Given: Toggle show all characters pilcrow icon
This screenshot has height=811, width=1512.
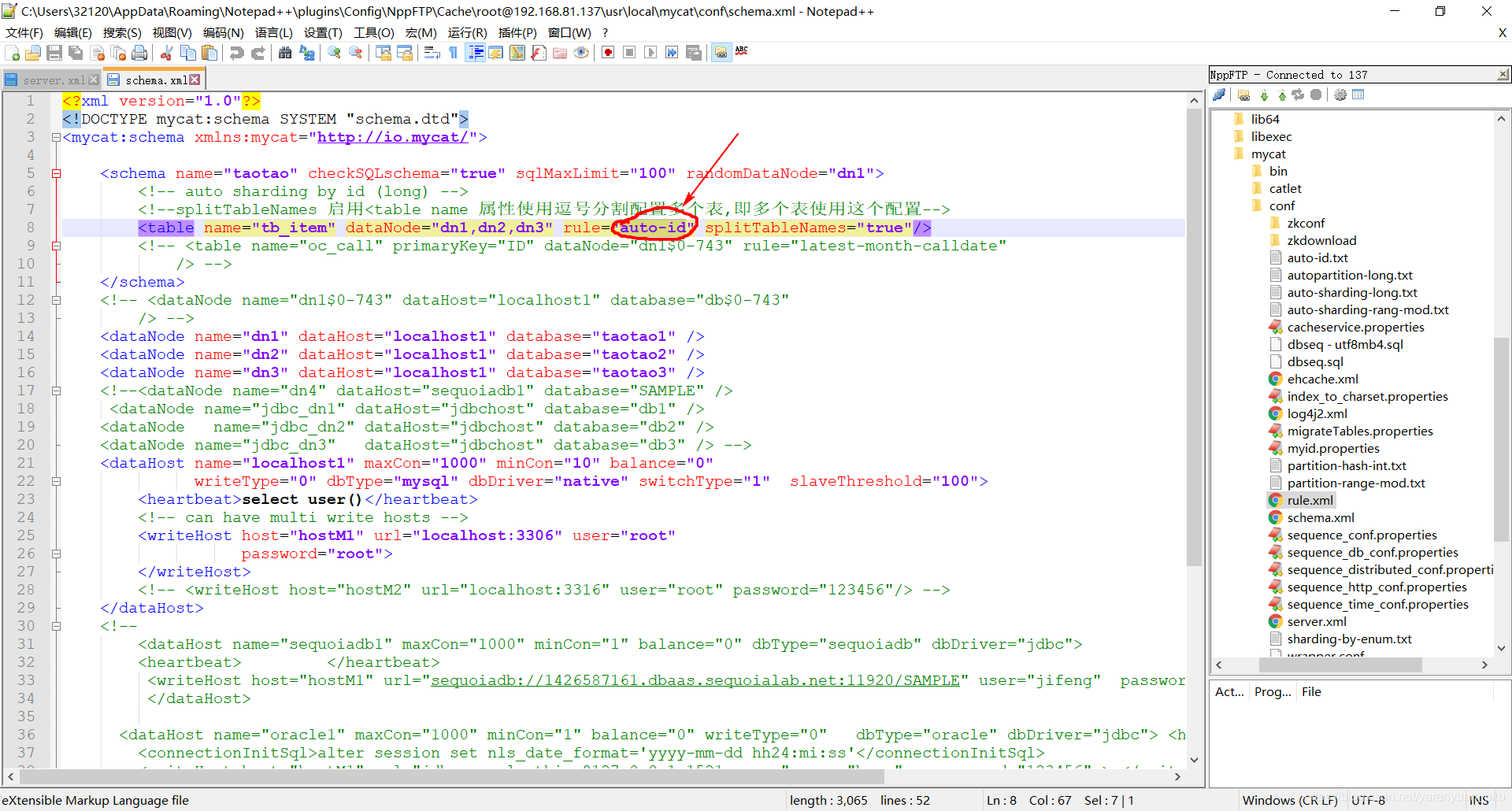Looking at the screenshot, I should [453, 53].
